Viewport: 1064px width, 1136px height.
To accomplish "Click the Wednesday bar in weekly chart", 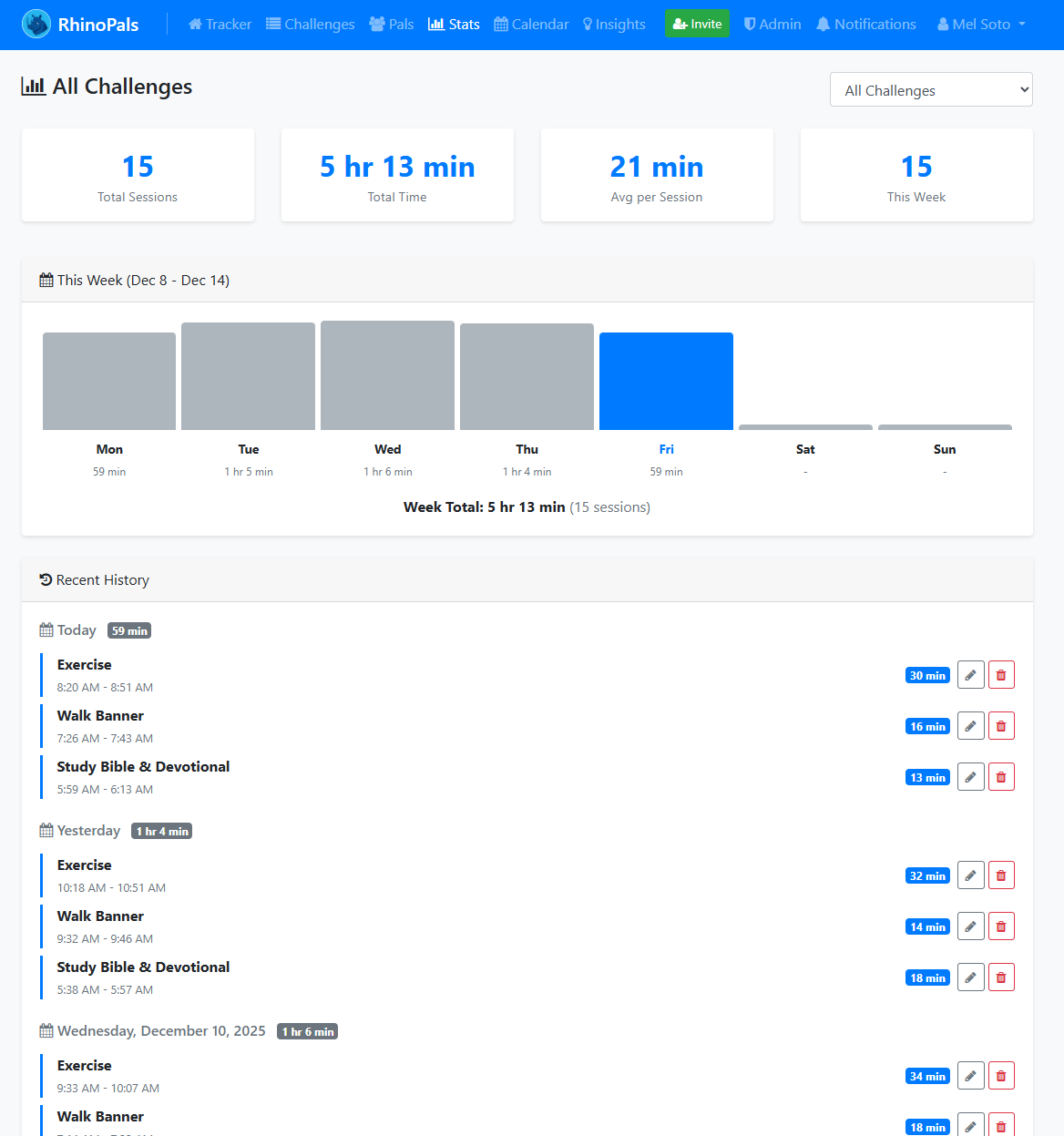I will pos(387,375).
